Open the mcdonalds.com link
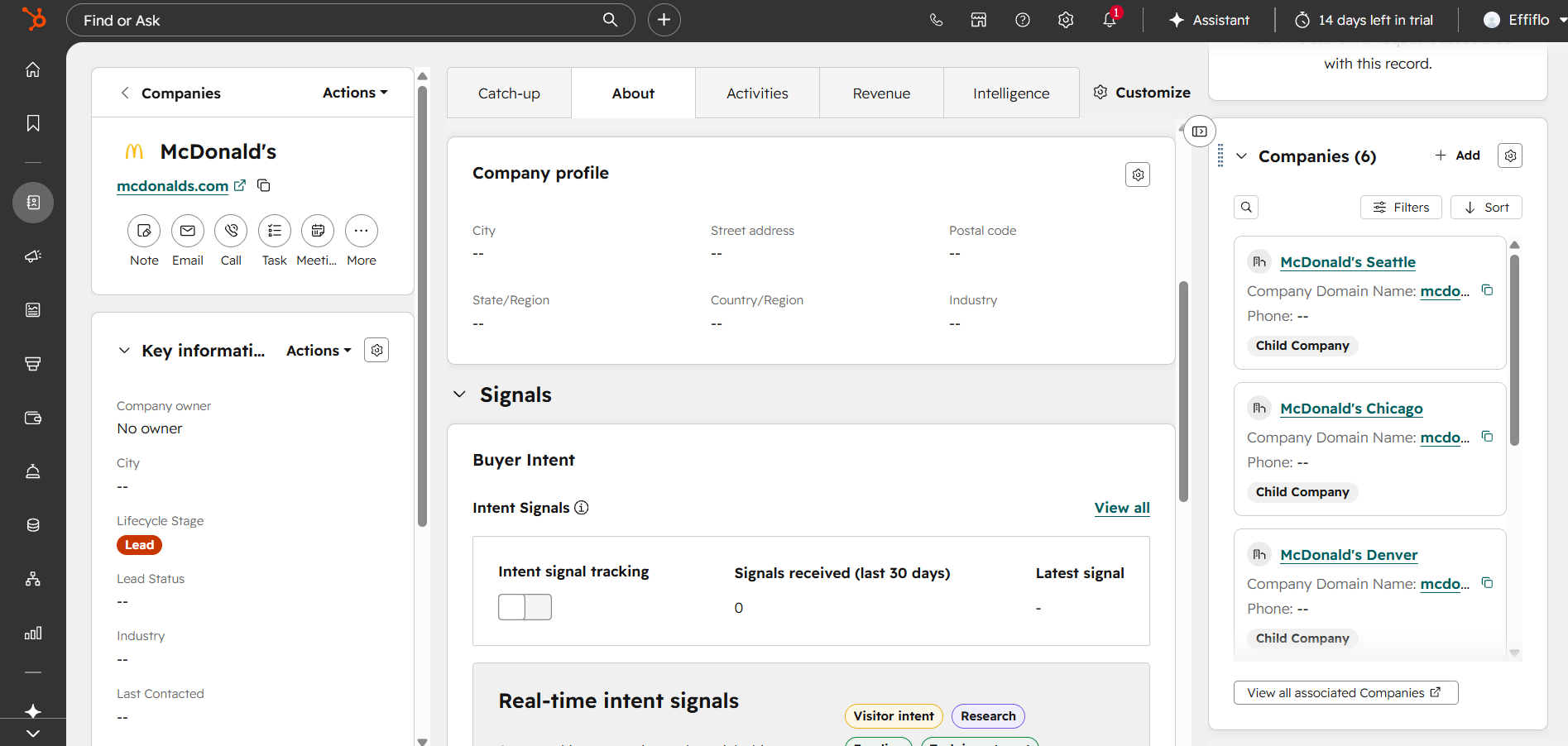1568x746 pixels. [x=173, y=186]
